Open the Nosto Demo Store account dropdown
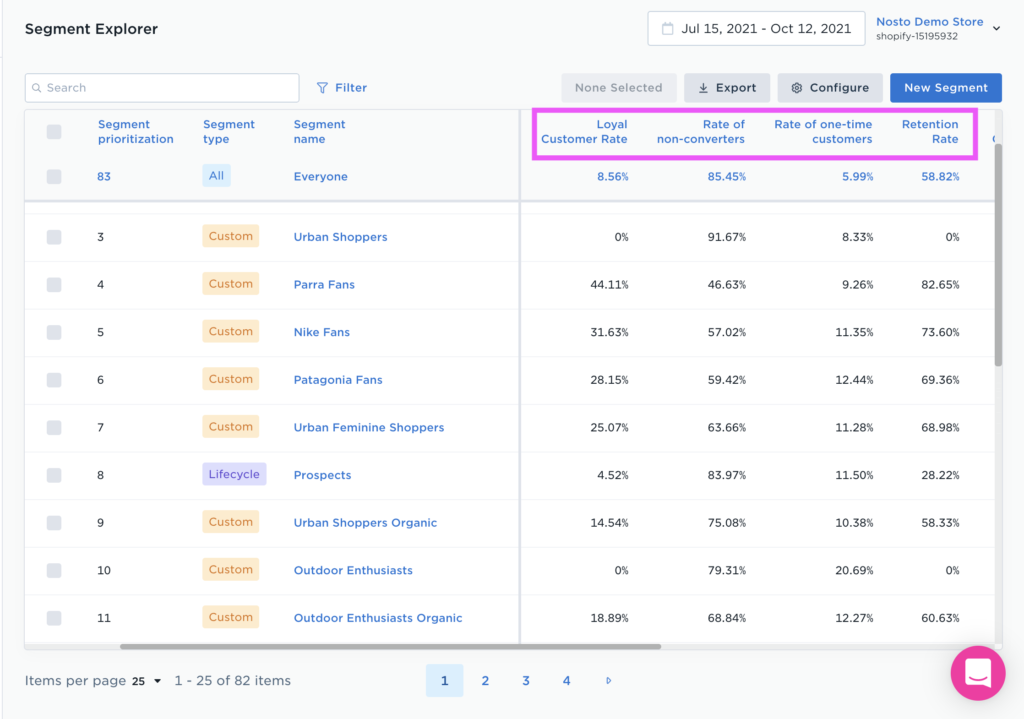The width and height of the screenshot is (1024, 719). [x=938, y=29]
